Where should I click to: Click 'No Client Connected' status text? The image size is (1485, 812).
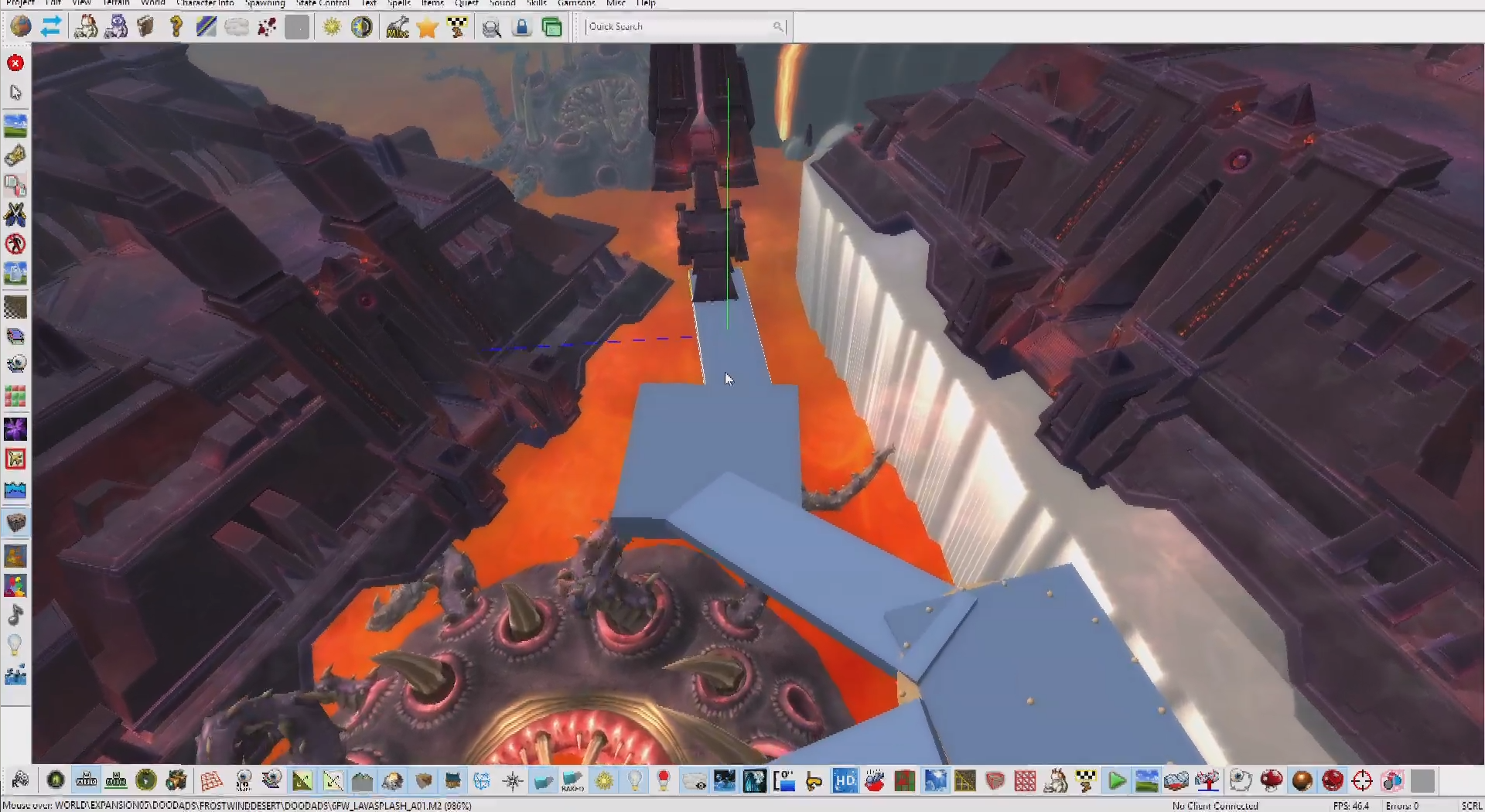pos(1215,805)
